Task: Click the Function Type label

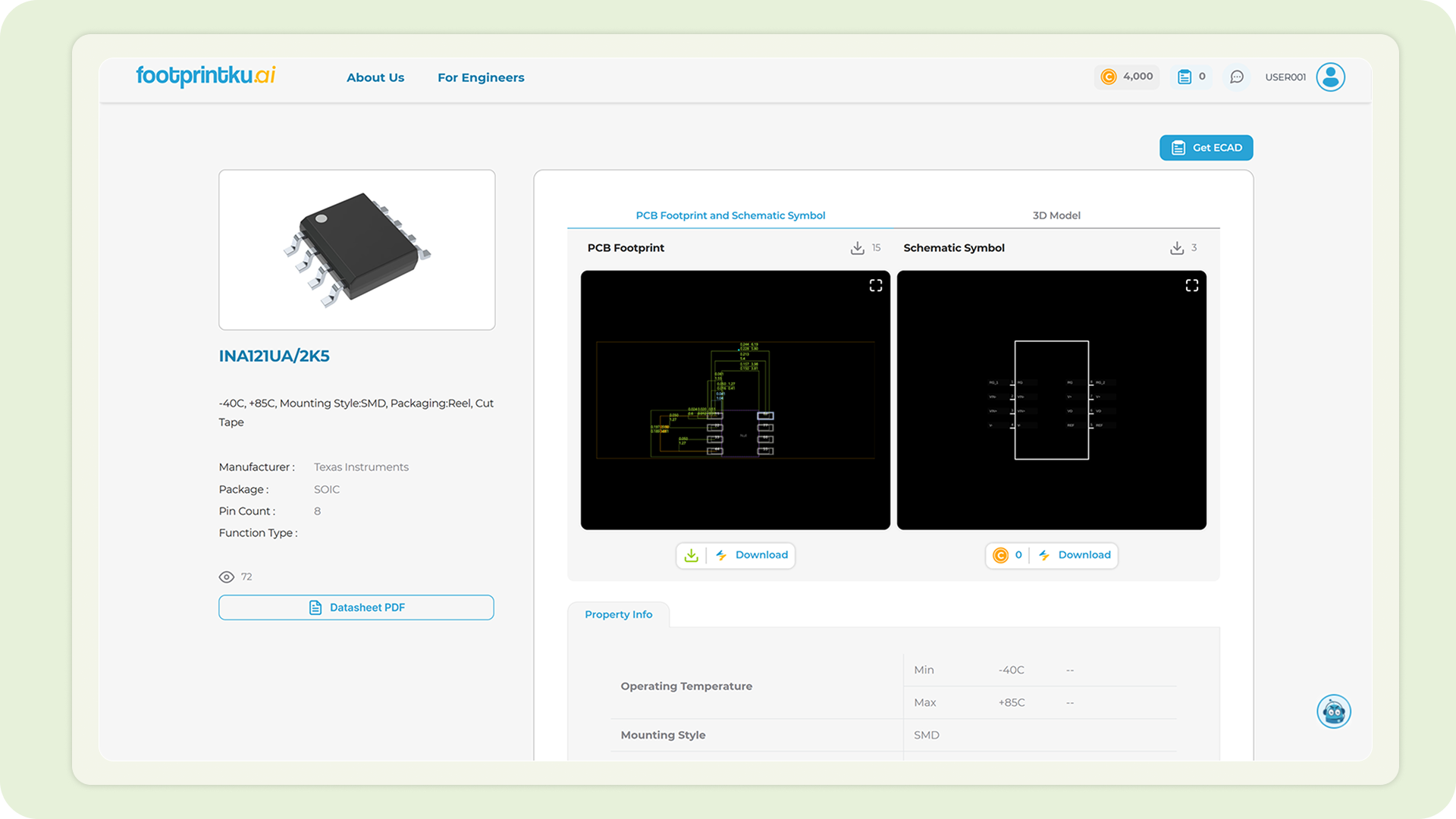Action: 258,533
